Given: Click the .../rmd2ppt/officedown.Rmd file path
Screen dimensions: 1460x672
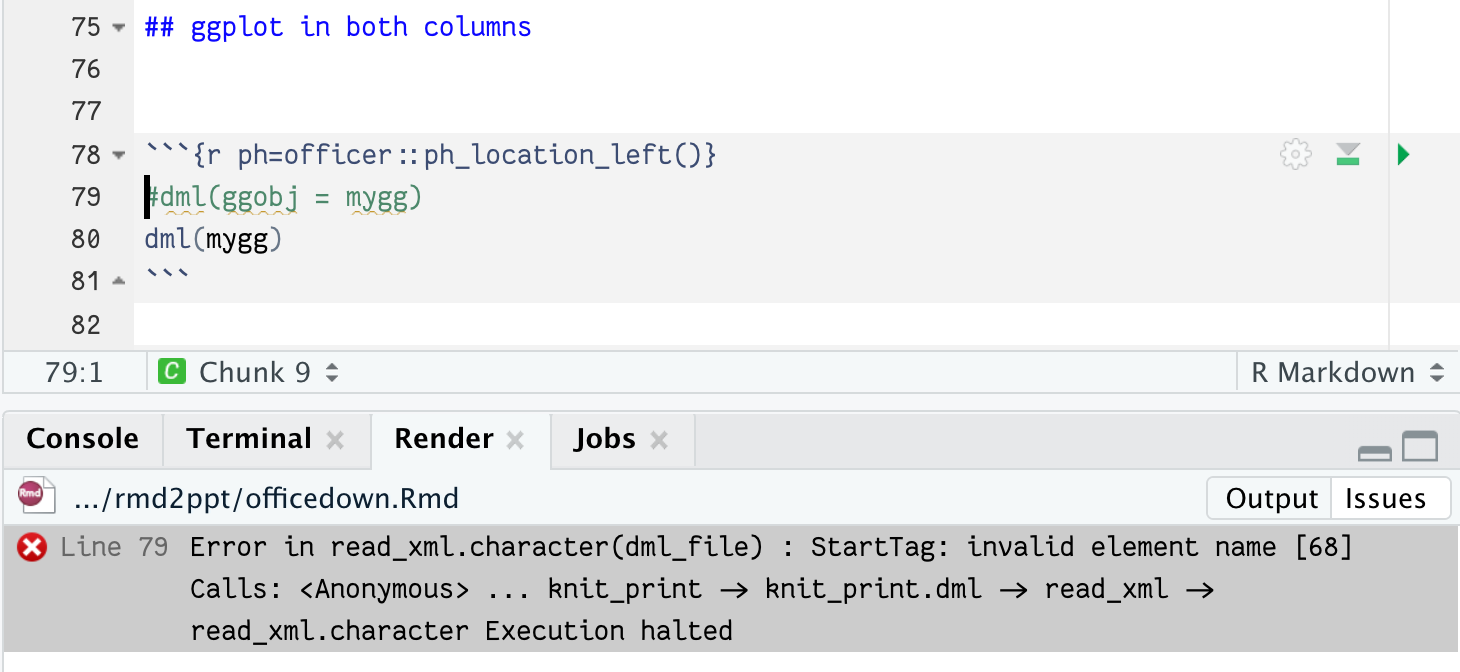Looking at the screenshot, I should point(267,498).
